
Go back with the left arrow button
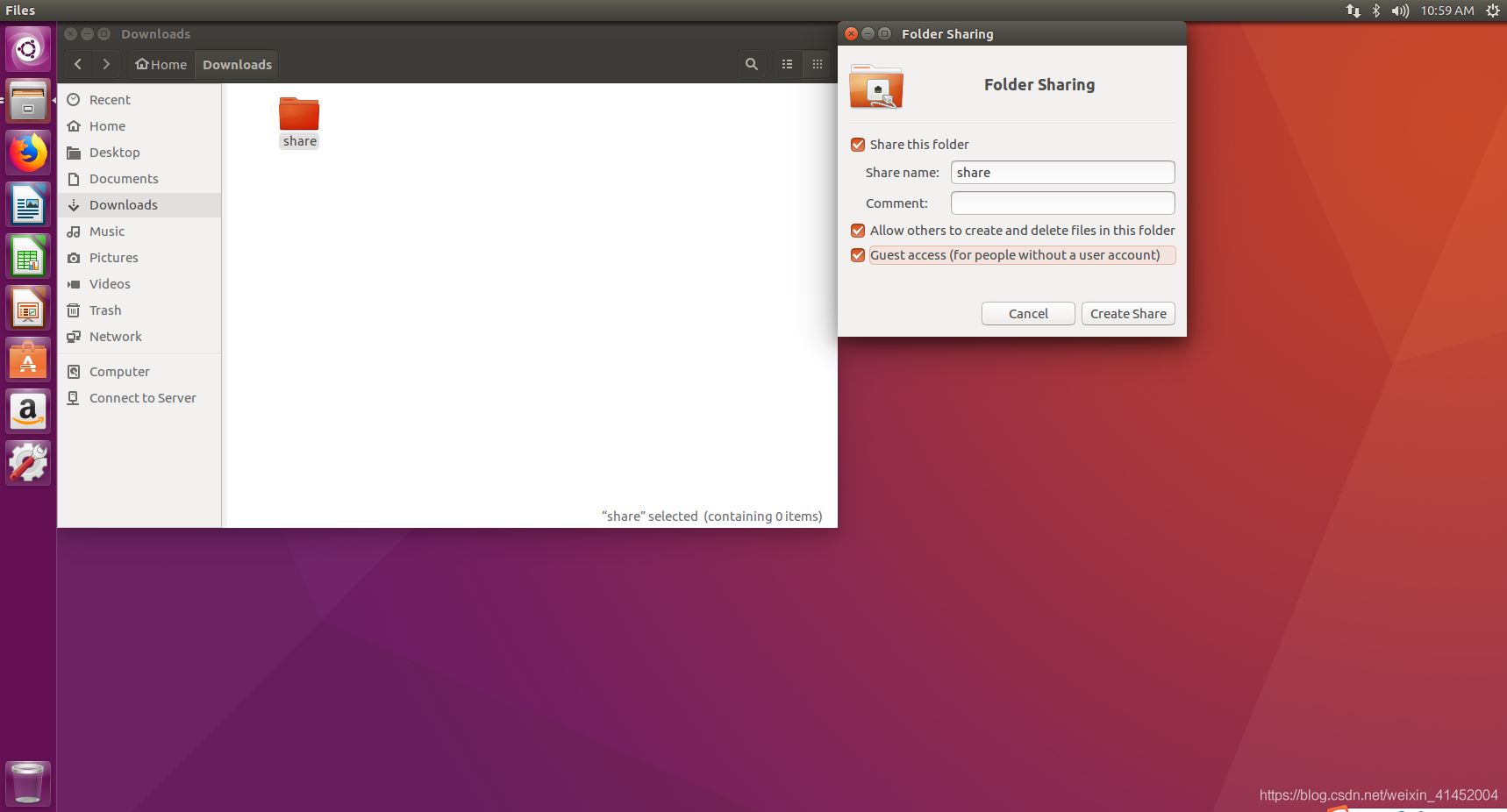point(78,64)
